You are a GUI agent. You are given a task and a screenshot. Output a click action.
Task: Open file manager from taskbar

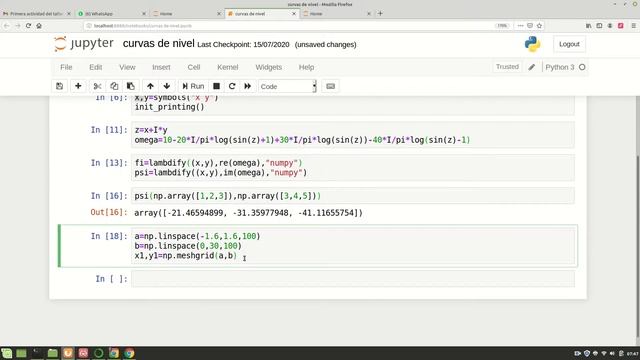(52, 353)
